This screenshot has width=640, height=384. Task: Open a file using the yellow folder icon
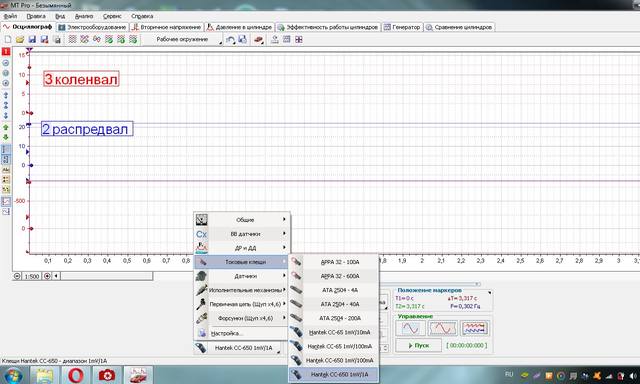point(20,40)
